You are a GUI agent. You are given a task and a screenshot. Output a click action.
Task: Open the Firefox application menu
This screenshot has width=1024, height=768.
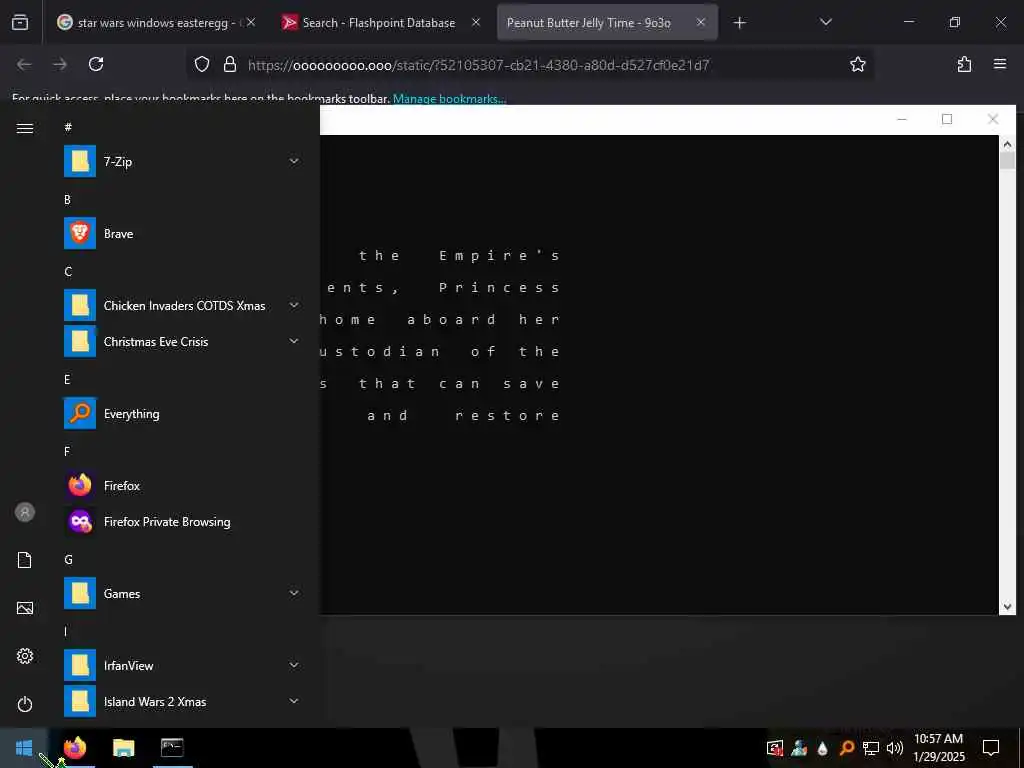[x=1000, y=64]
